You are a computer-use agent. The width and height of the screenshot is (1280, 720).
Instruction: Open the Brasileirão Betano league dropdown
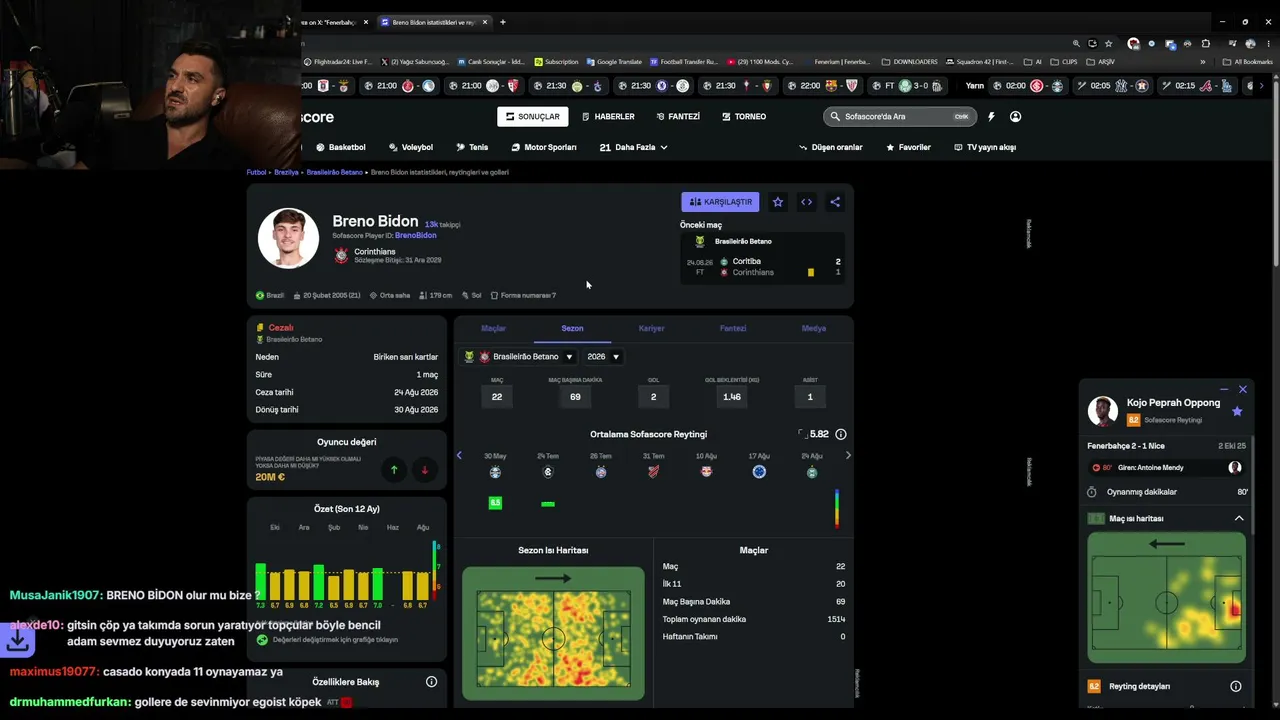pyautogui.click(x=518, y=357)
